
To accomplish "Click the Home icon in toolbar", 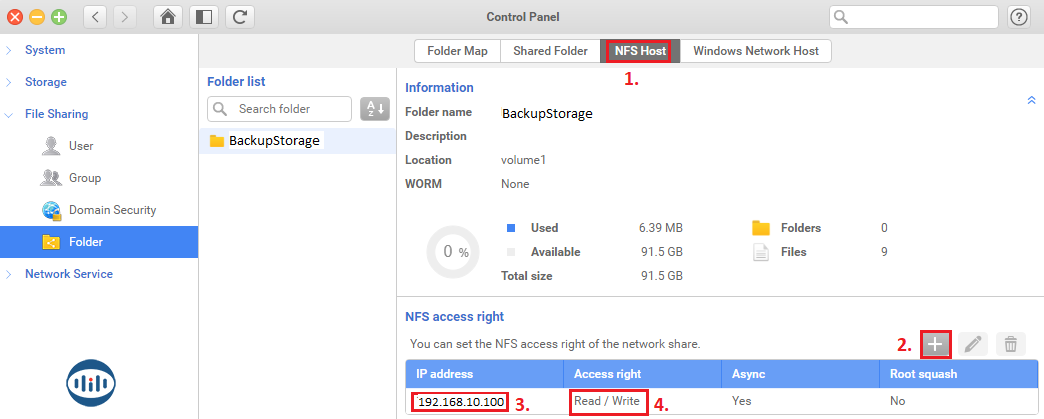I will point(169,17).
